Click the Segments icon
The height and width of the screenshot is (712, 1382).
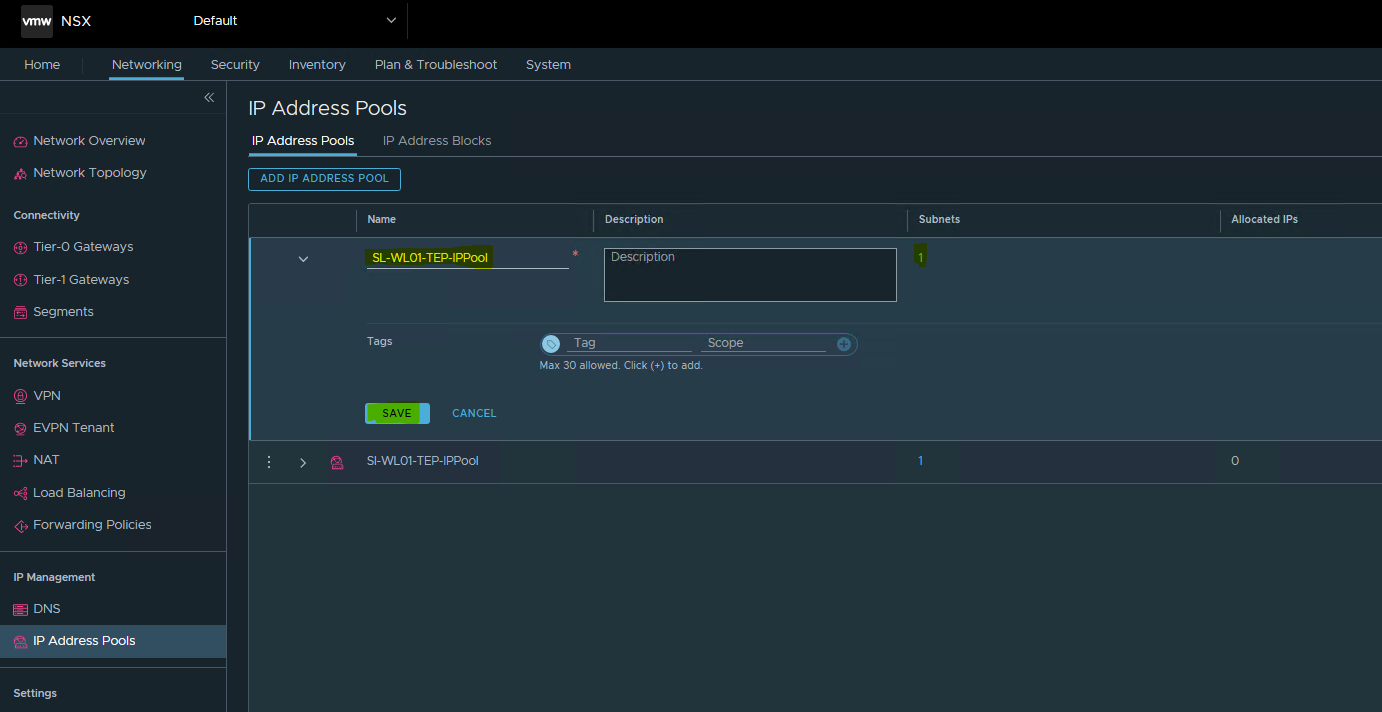21,312
